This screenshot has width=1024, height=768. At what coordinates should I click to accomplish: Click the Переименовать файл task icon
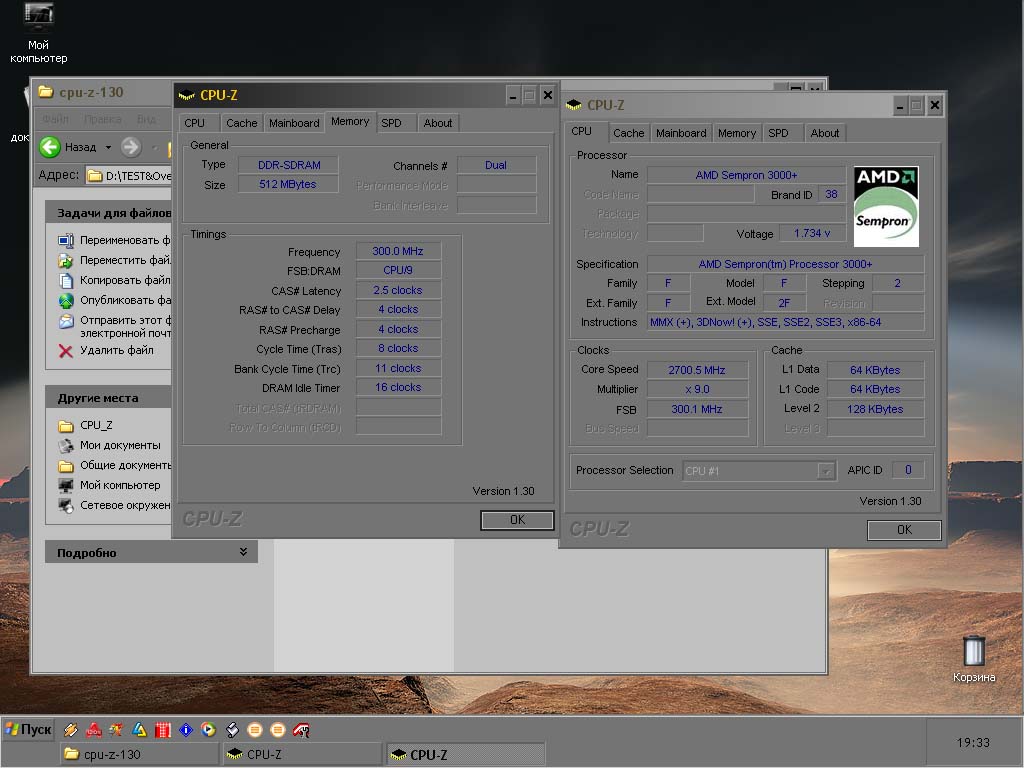coord(65,240)
